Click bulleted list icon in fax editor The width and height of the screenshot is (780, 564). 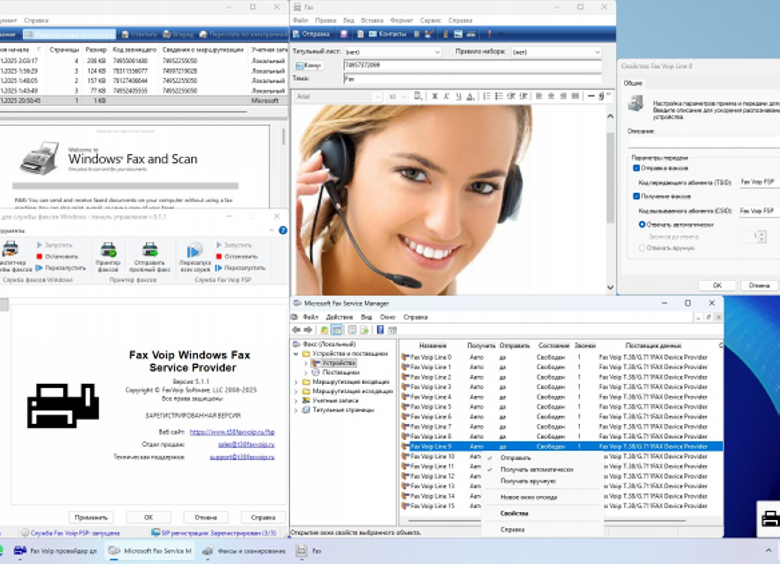(x=498, y=96)
